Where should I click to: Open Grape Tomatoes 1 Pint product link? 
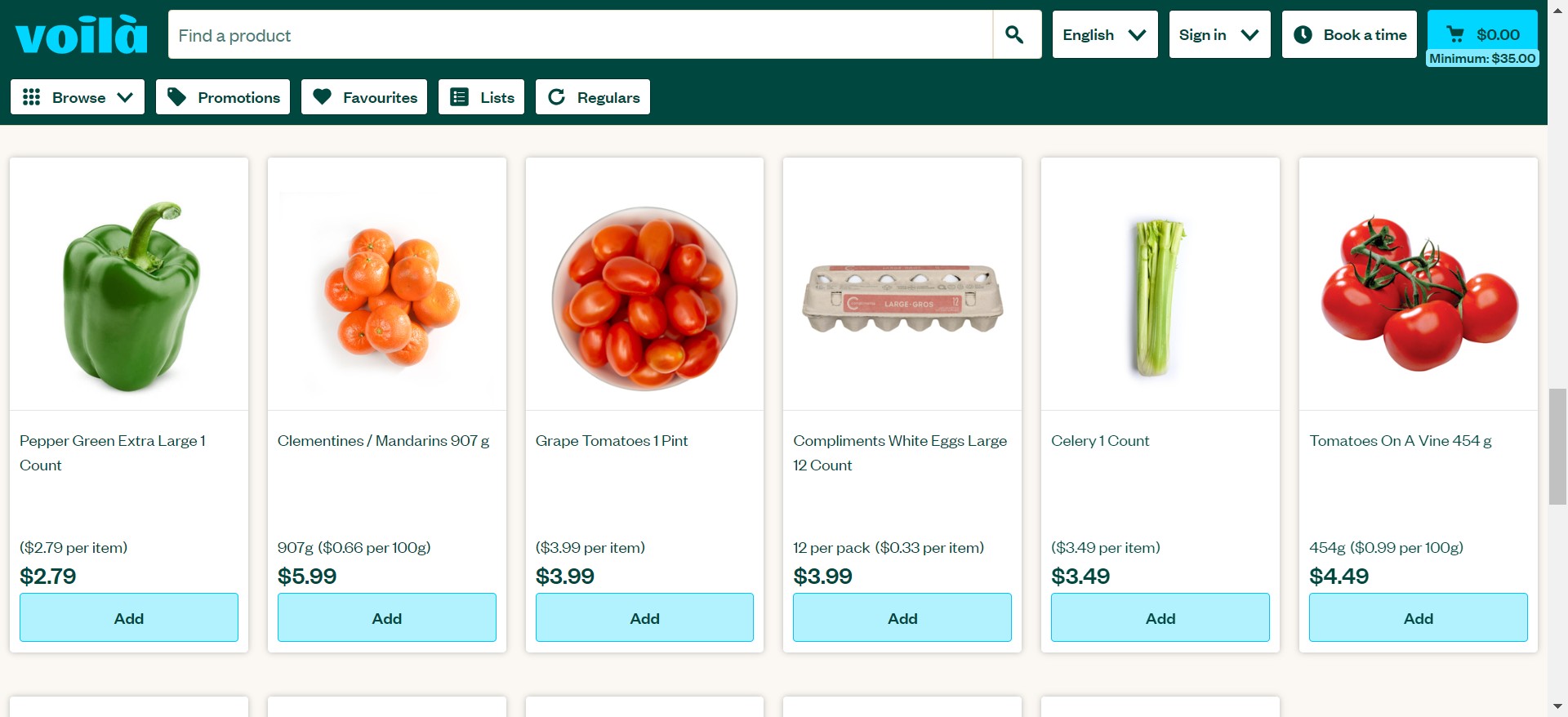(612, 441)
